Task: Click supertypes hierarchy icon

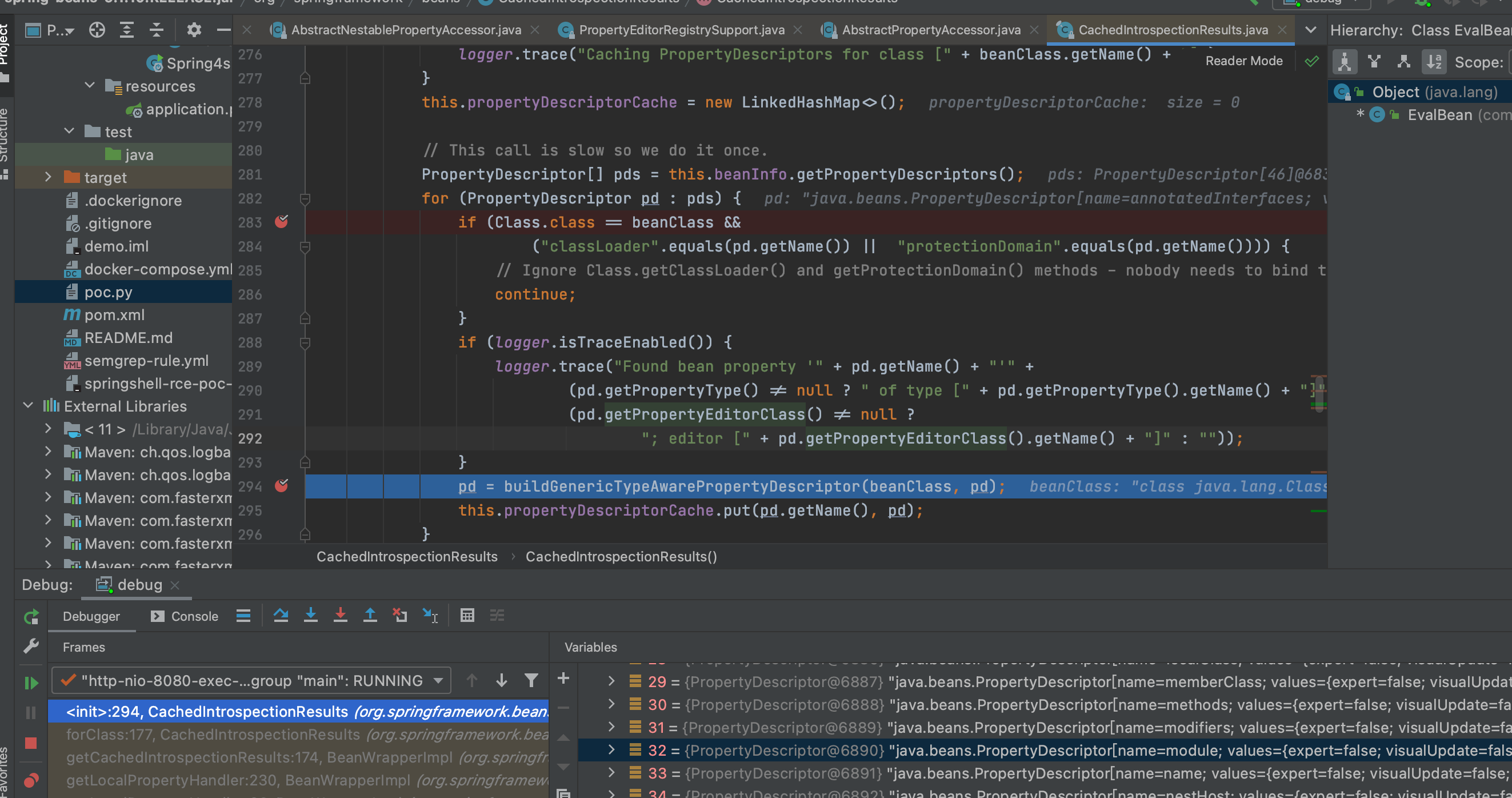Action: point(1374,62)
